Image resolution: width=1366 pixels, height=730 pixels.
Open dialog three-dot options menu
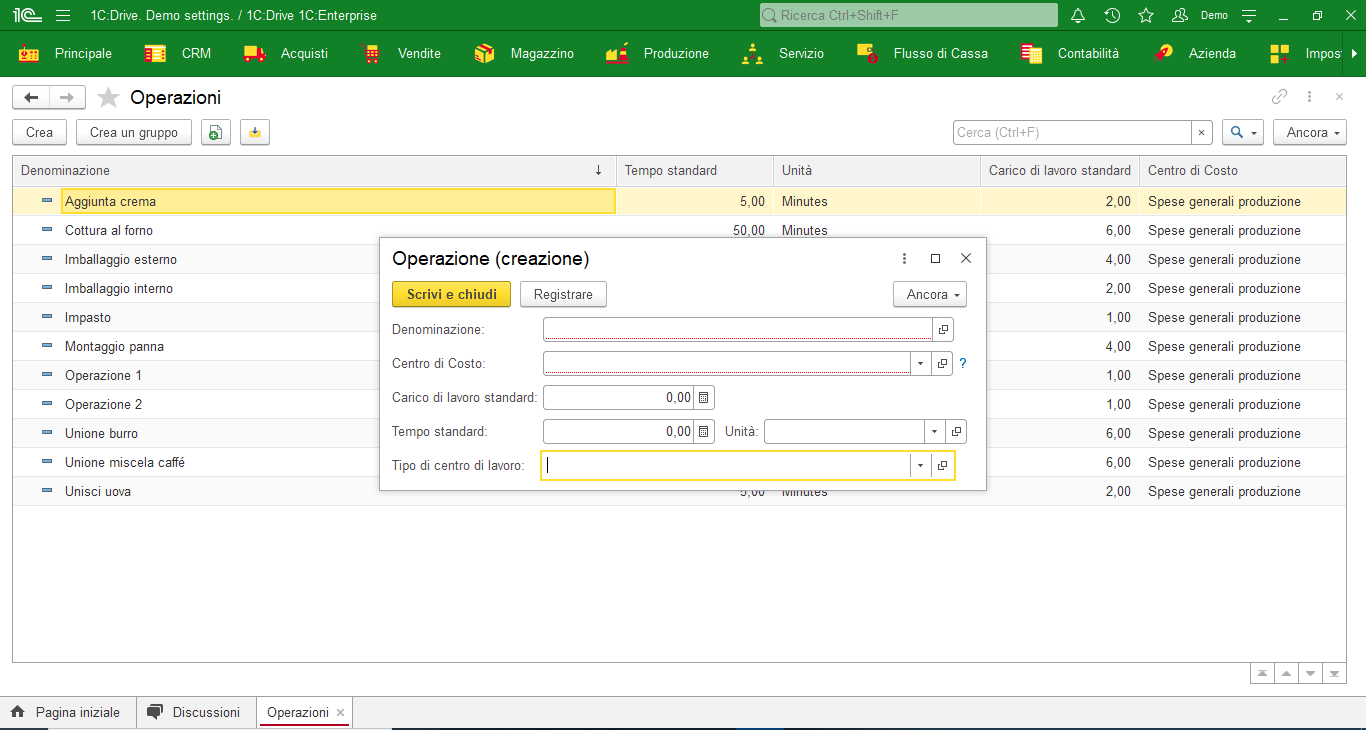click(904, 258)
